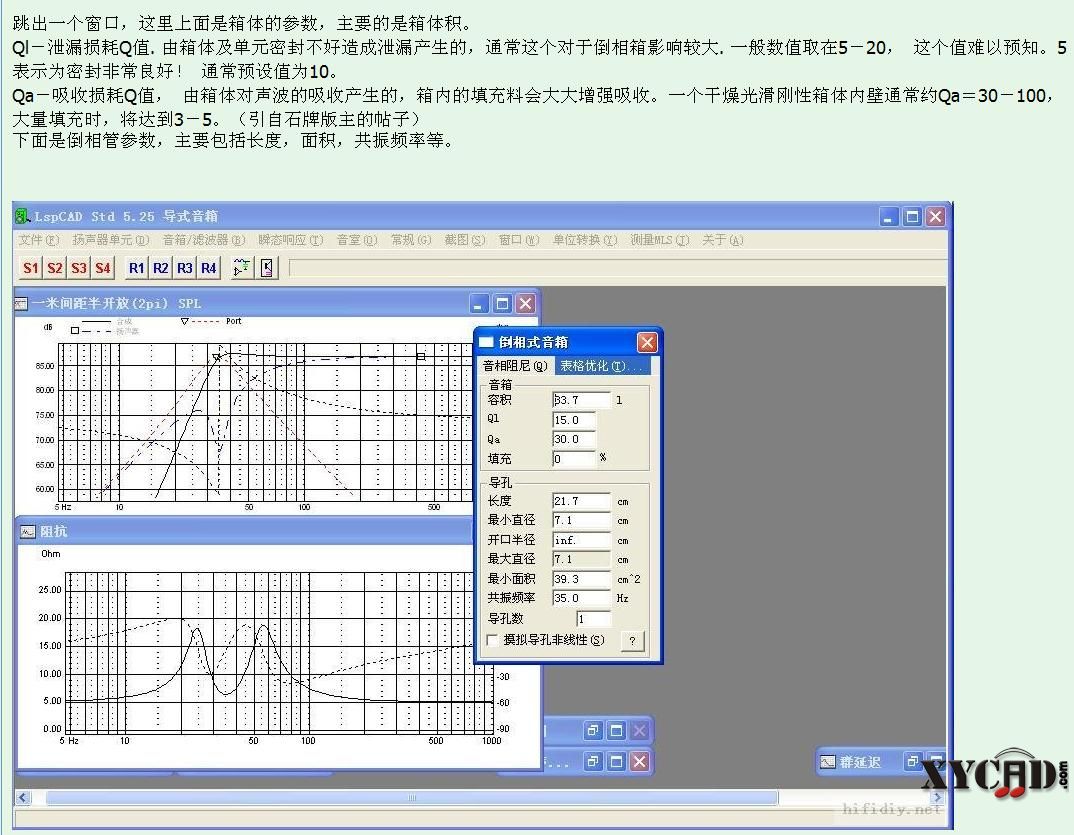Open the 音室 menu
Image resolution: width=1074 pixels, height=835 pixels.
click(358, 240)
